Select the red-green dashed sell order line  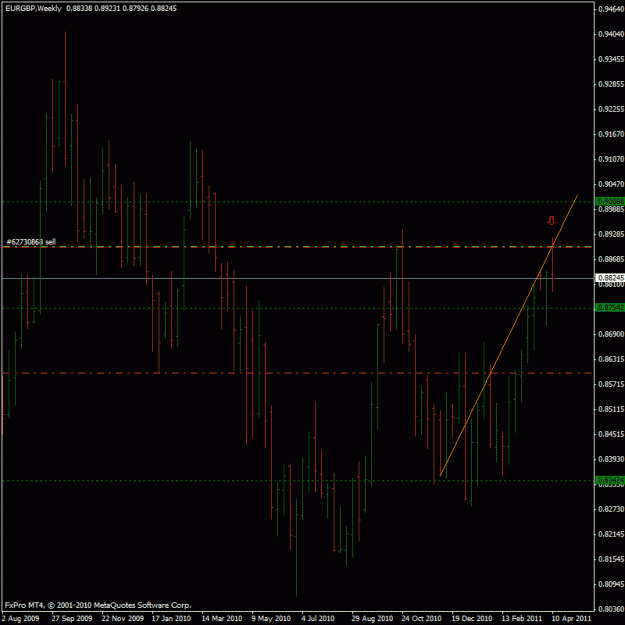(x=297, y=247)
